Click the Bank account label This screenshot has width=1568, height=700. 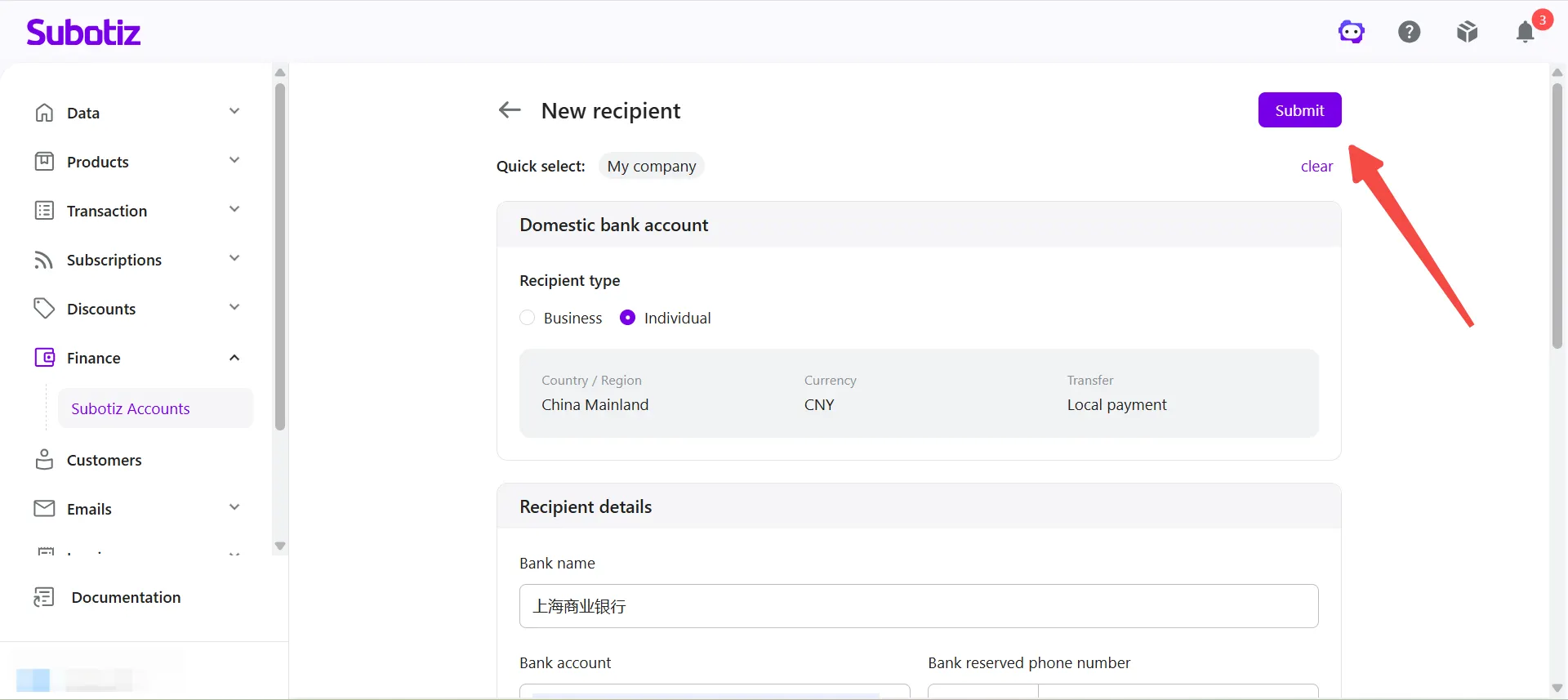point(565,663)
